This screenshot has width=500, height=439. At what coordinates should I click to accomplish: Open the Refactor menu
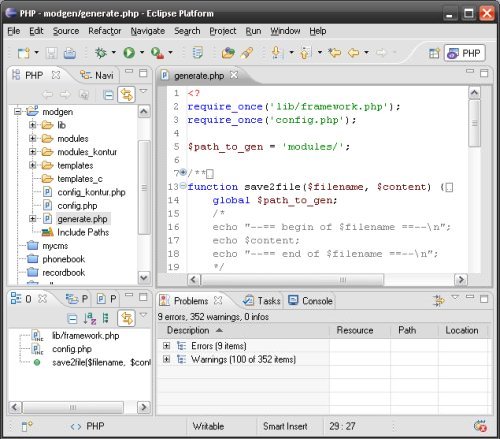click(105, 31)
